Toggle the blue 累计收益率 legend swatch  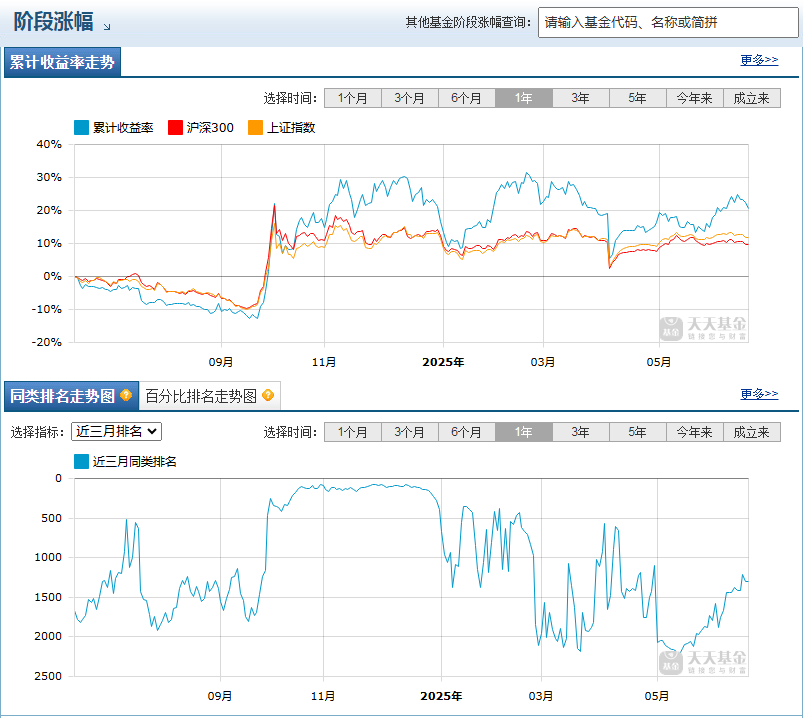[x=81, y=128]
